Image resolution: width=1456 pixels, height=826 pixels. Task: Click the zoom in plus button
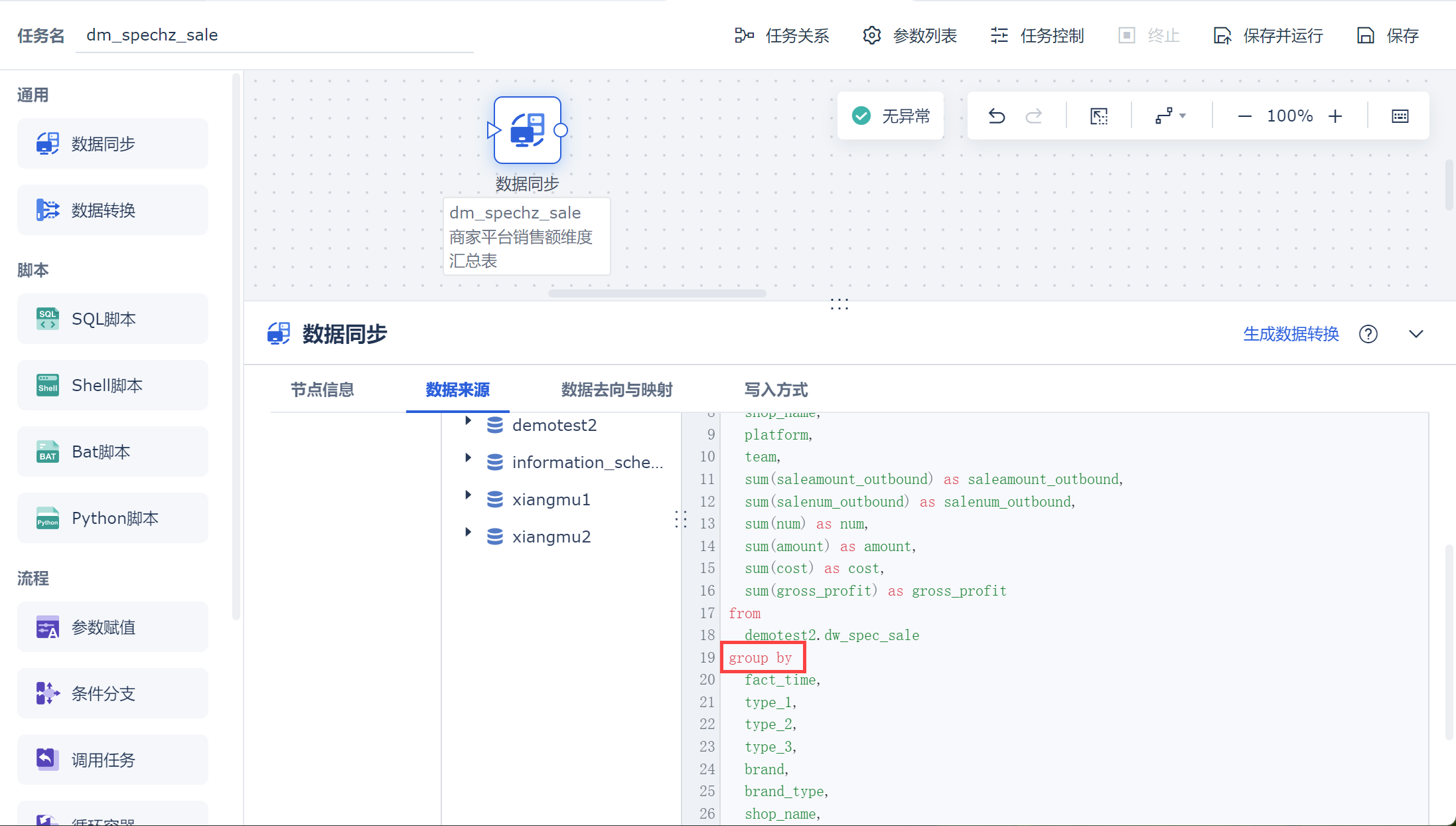pyautogui.click(x=1335, y=116)
